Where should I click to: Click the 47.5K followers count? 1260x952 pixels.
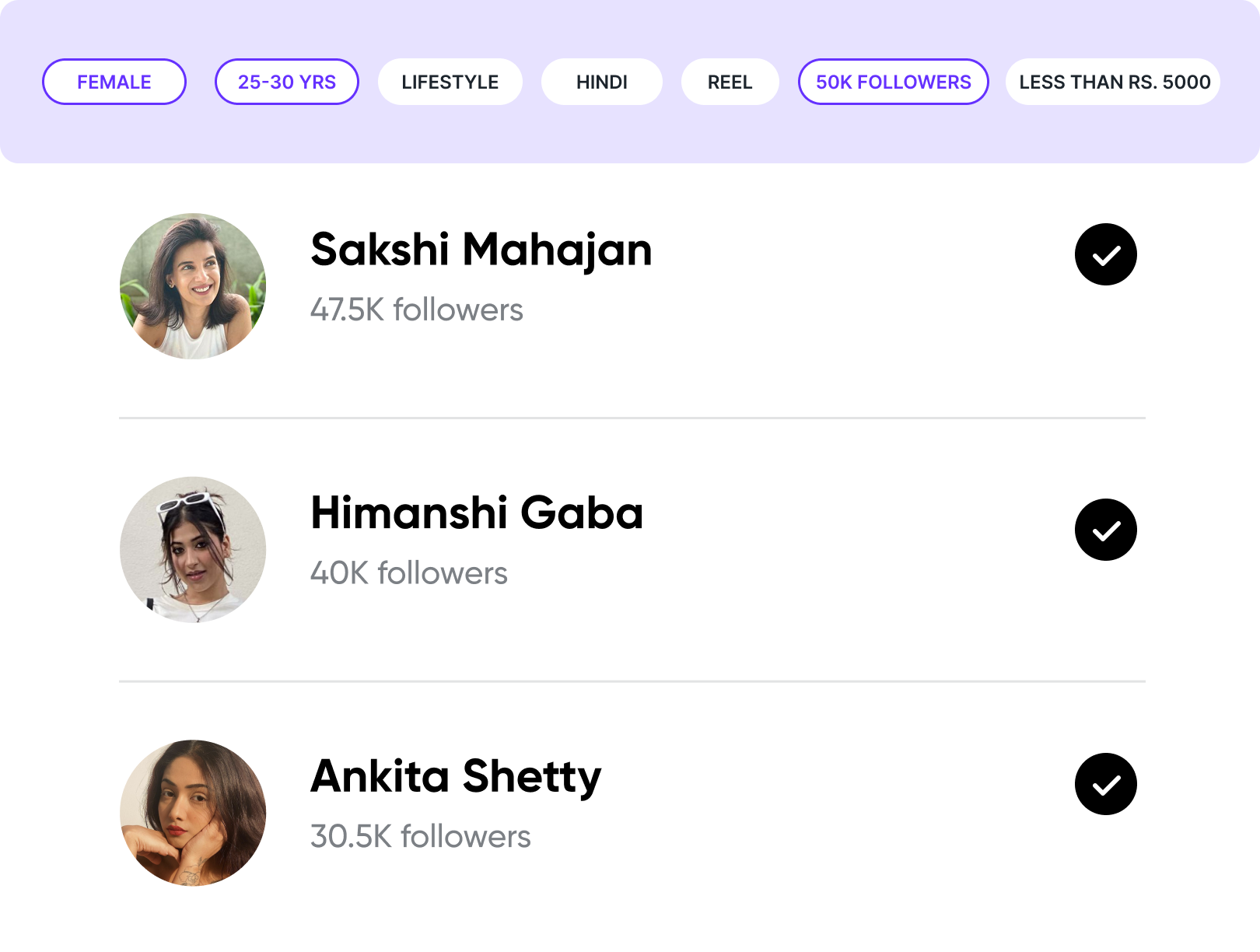[x=416, y=310]
